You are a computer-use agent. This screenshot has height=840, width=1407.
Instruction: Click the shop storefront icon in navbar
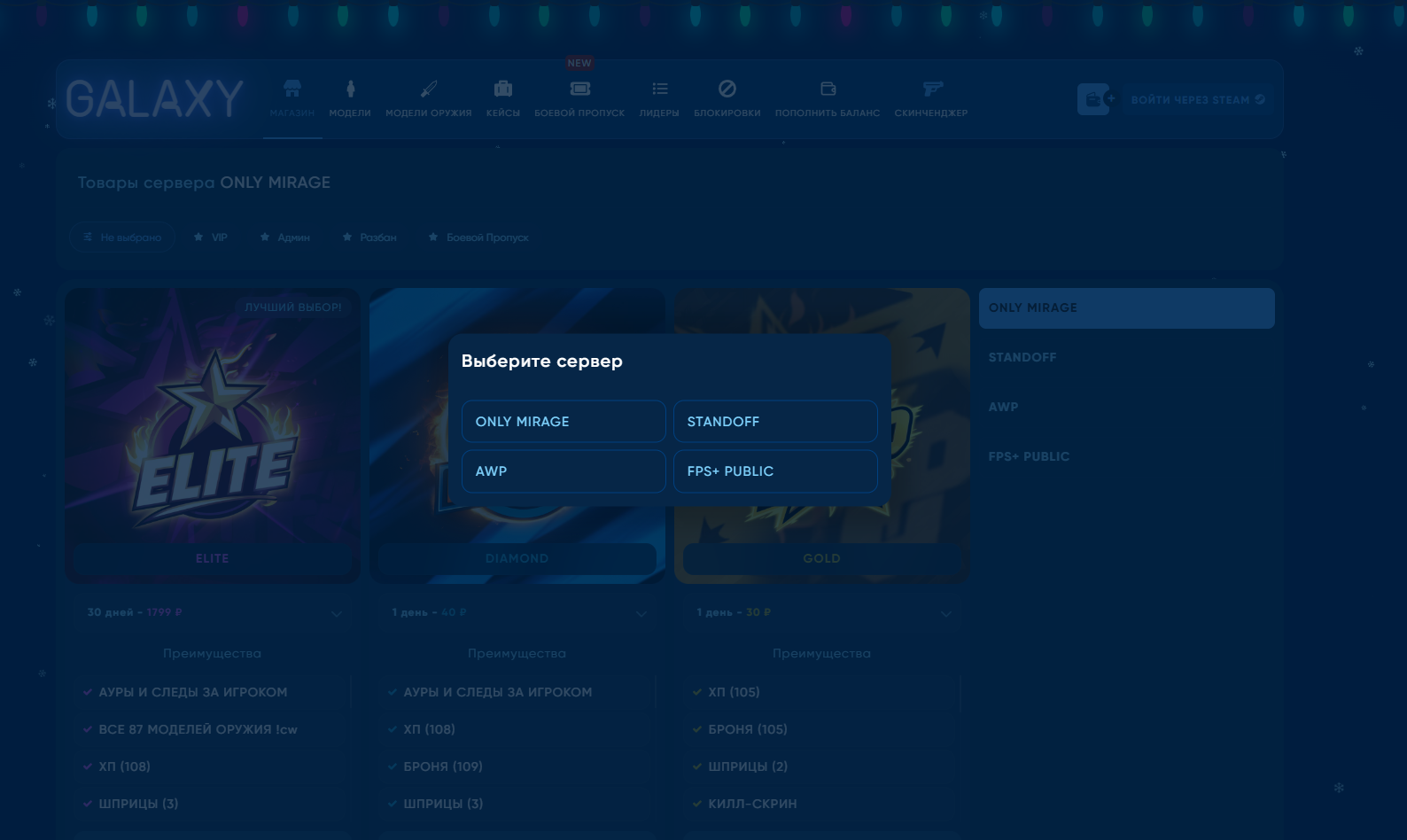pos(292,89)
